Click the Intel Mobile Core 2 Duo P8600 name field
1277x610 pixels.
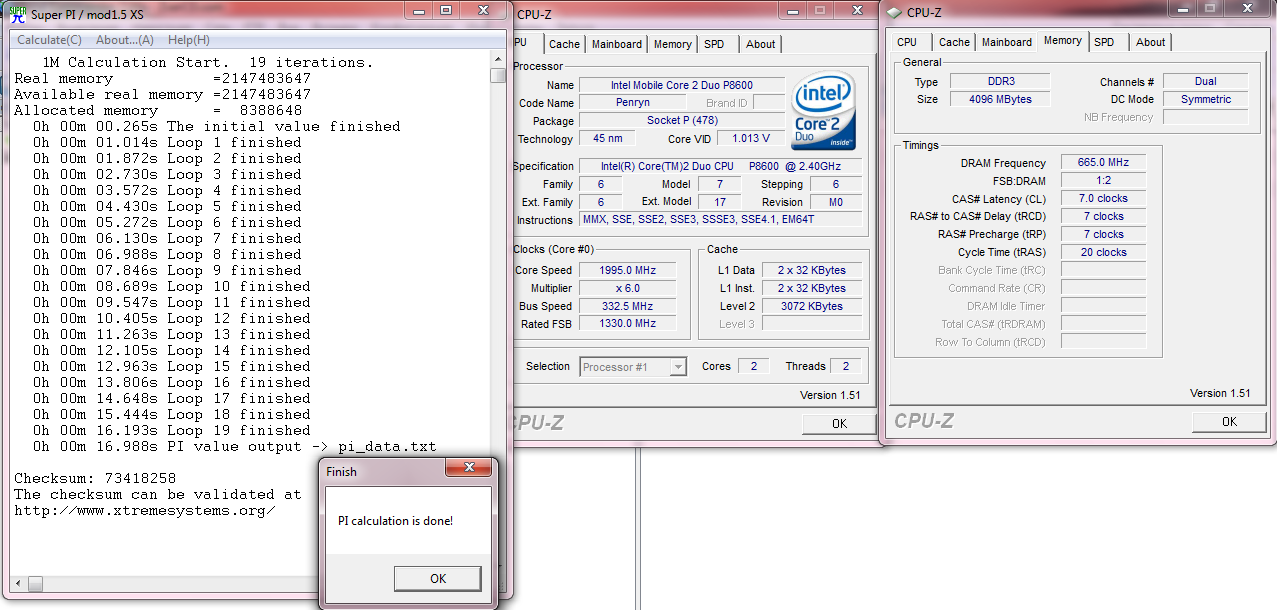(682, 85)
